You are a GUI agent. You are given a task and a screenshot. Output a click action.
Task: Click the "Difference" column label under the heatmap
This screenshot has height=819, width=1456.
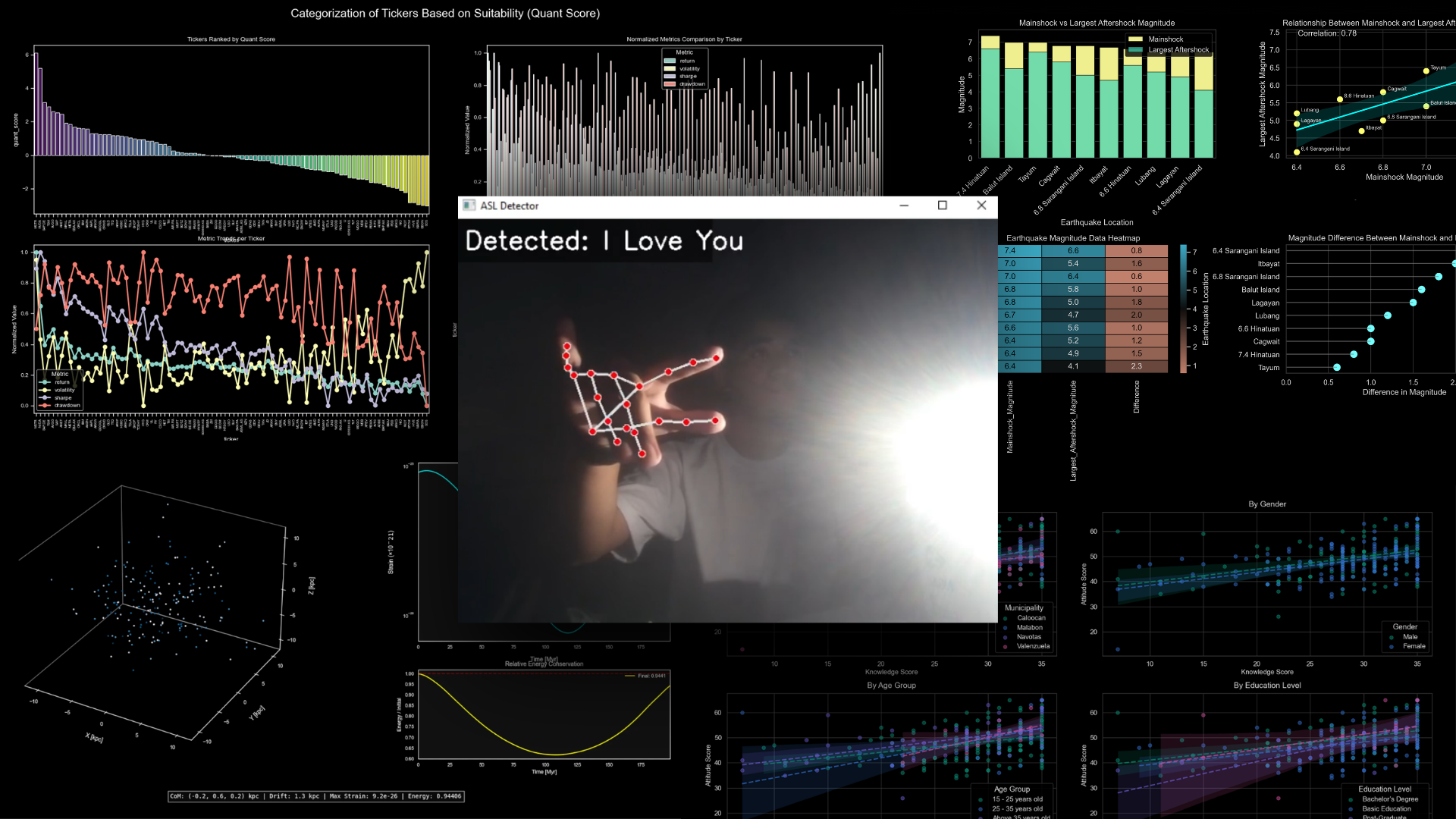click(1137, 397)
